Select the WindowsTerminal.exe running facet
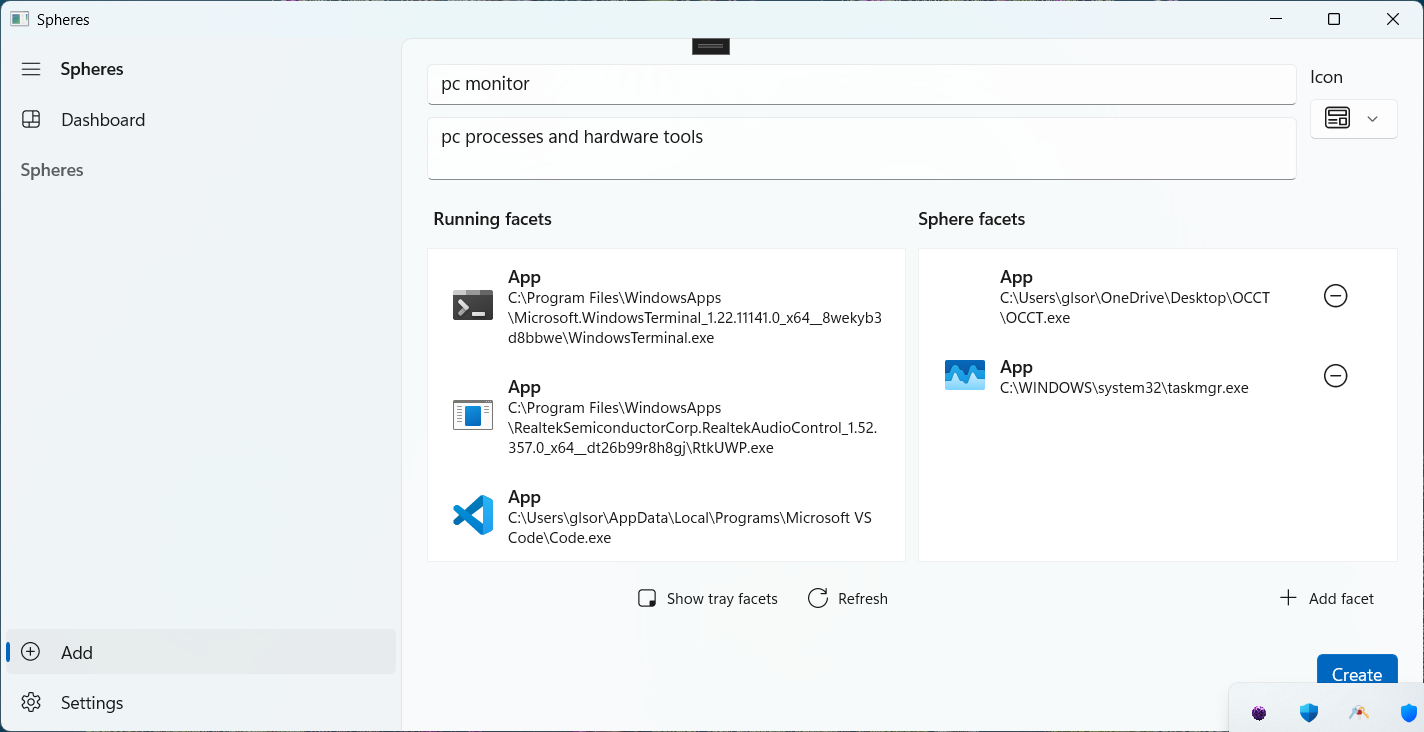This screenshot has height=732, width=1424. pyautogui.click(x=666, y=307)
